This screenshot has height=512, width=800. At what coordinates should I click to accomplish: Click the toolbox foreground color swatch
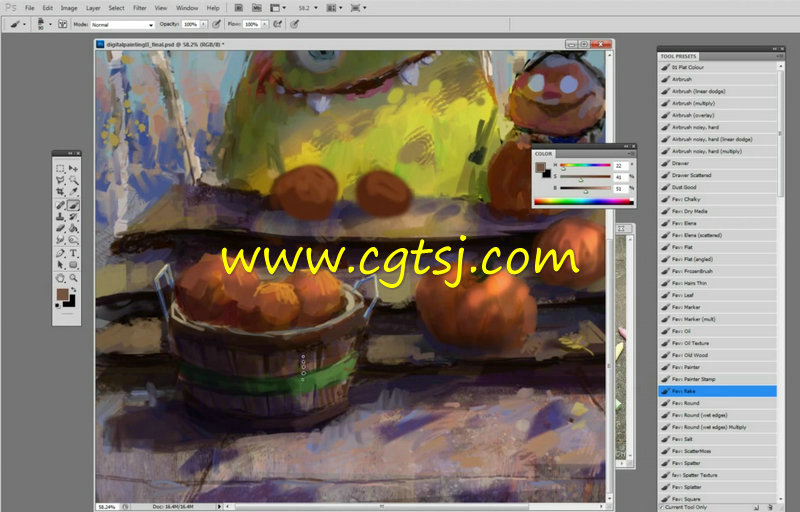(62, 294)
